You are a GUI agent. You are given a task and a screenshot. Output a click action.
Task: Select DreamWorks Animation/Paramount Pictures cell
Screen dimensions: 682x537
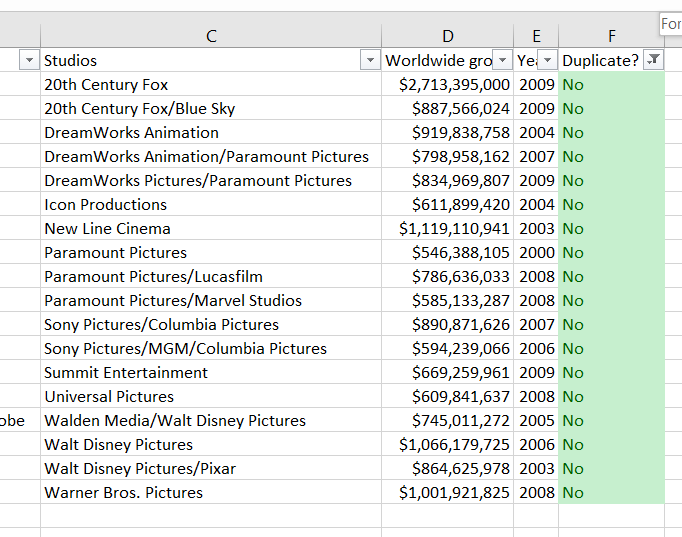pyautogui.click(x=211, y=156)
